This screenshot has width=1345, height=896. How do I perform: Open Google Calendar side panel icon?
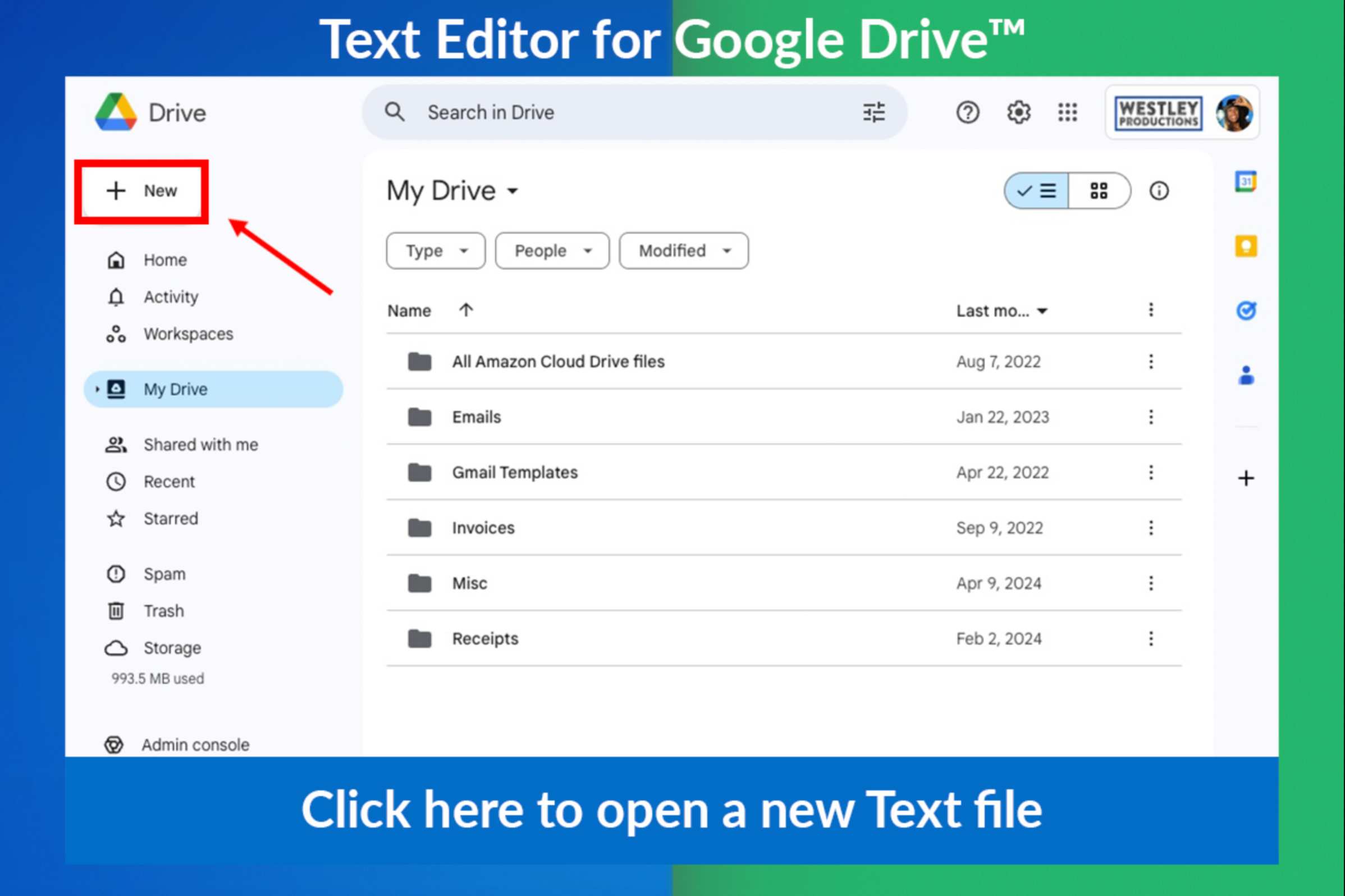pyautogui.click(x=1246, y=182)
